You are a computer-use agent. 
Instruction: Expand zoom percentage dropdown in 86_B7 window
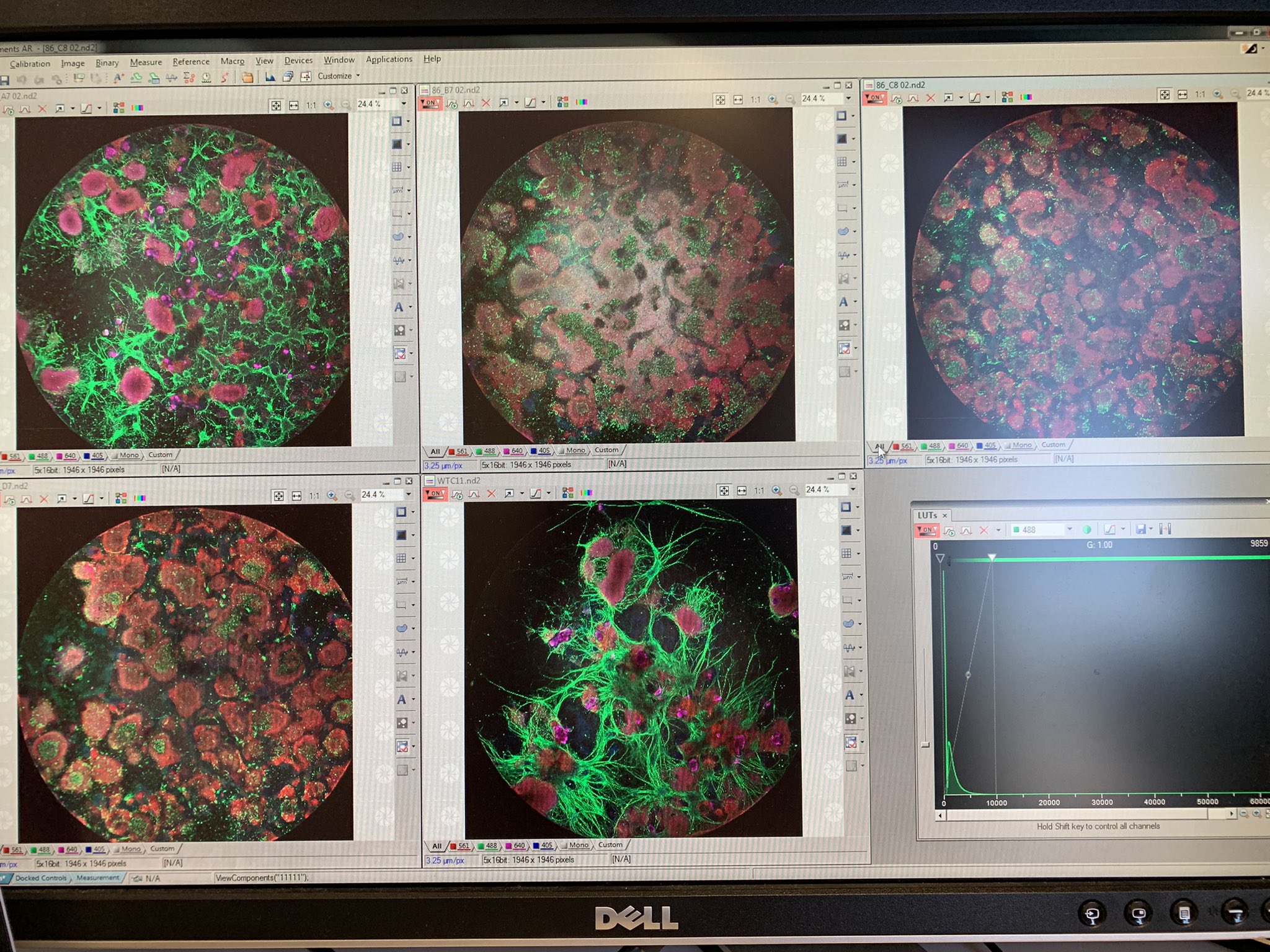point(848,99)
